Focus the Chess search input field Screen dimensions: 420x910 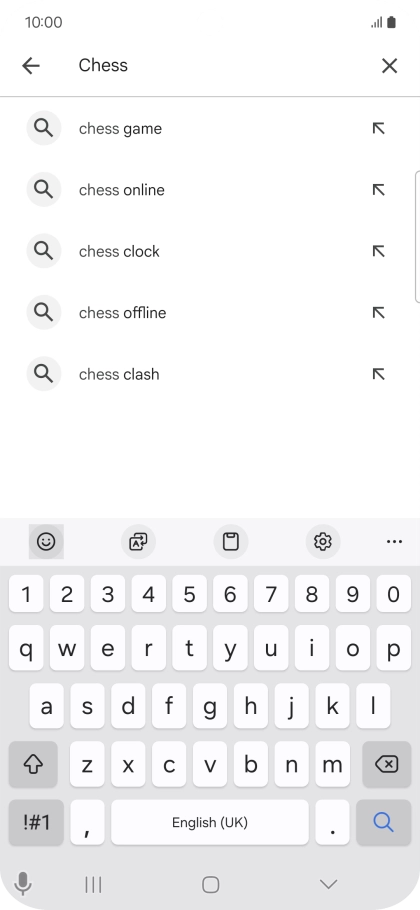220,66
